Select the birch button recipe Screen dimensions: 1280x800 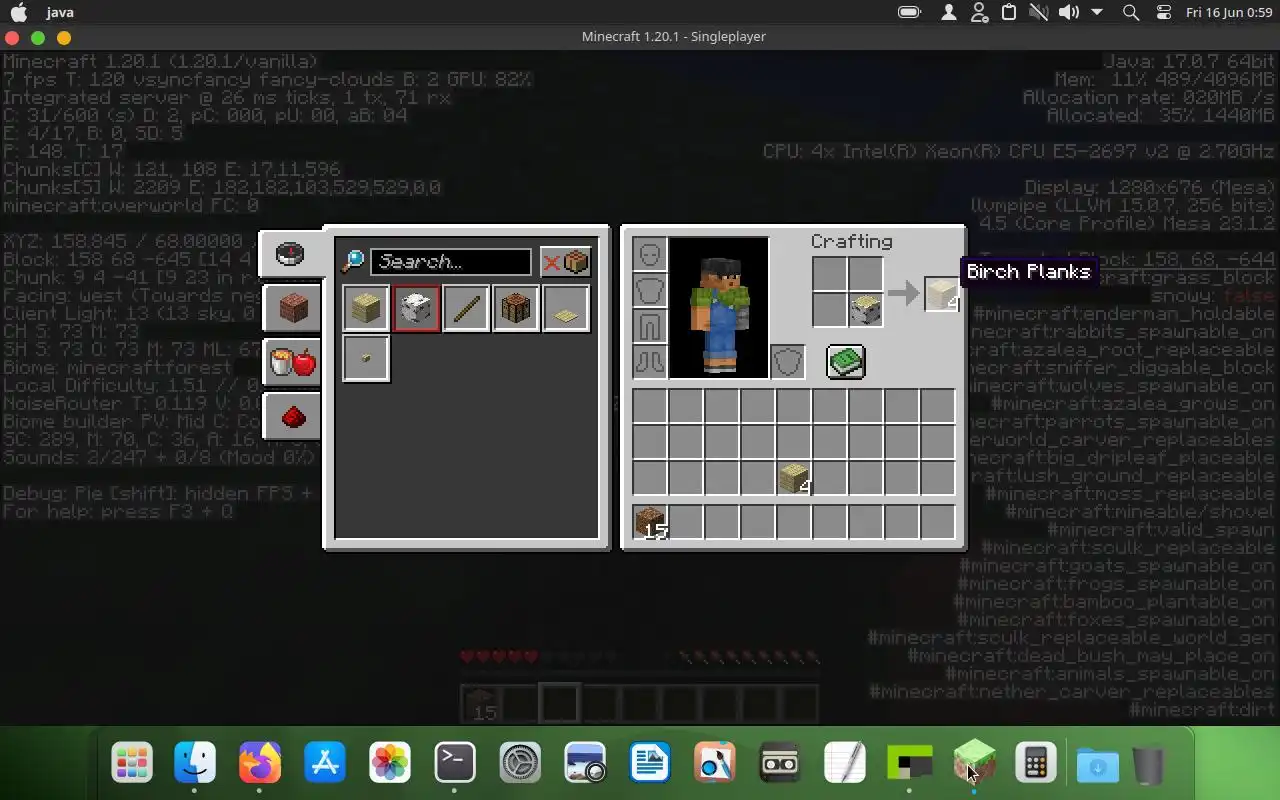coord(366,358)
